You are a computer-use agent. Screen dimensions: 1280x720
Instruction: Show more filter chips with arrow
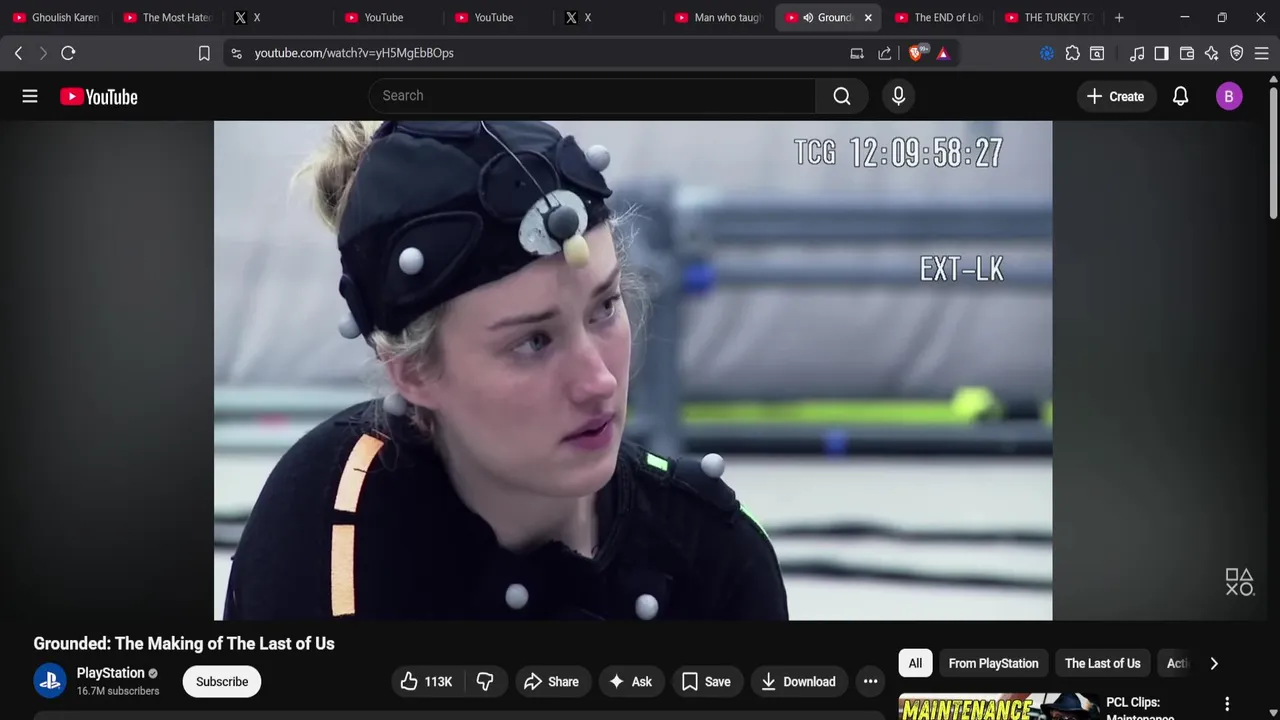(1214, 663)
